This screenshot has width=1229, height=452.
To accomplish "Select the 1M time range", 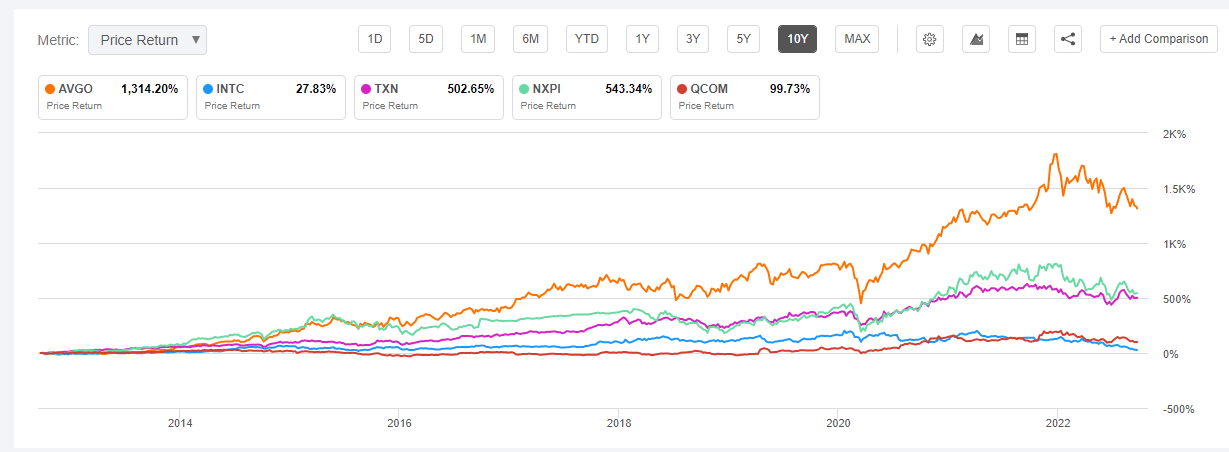I will 478,39.
